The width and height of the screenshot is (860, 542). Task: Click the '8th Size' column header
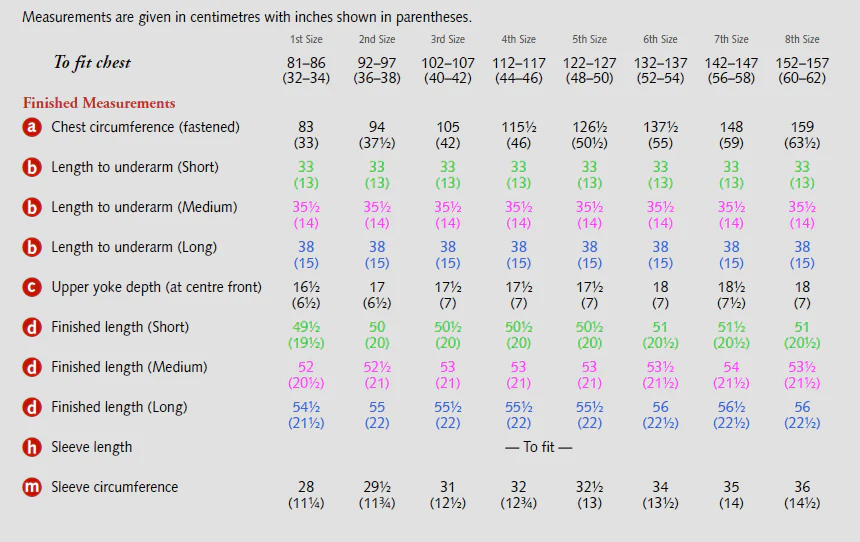[x=802, y=40]
